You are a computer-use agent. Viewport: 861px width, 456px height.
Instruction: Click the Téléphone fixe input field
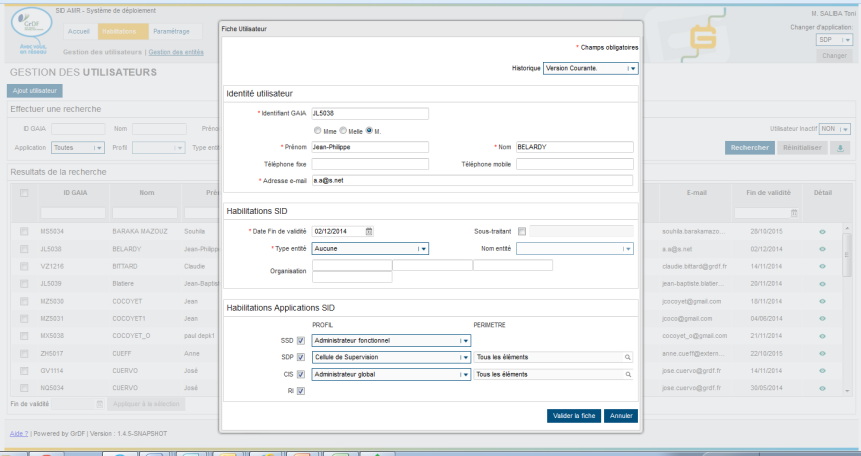tap(370, 164)
